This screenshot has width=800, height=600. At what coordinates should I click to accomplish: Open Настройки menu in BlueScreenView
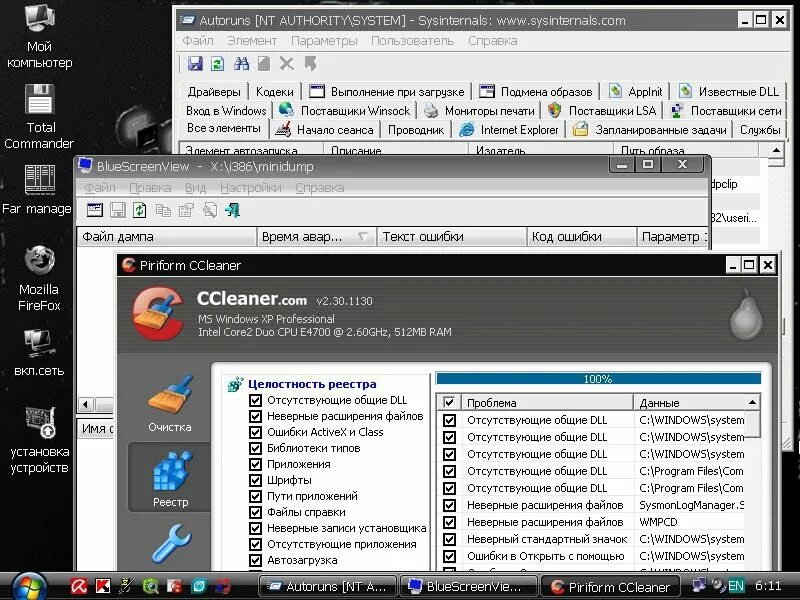[251, 188]
